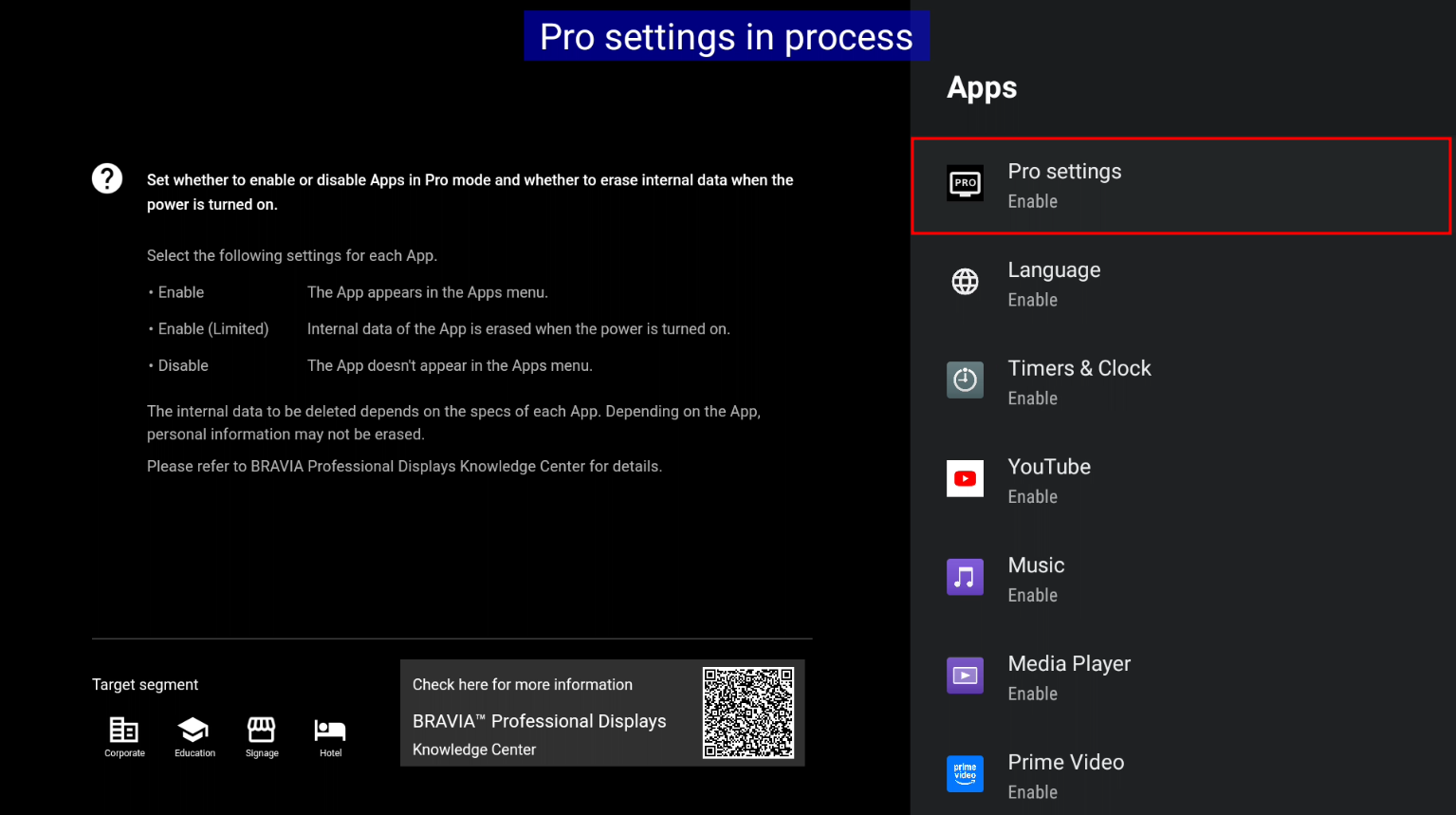This screenshot has height=815, width=1456.
Task: Click the Apps panel heading
Action: tap(982, 88)
